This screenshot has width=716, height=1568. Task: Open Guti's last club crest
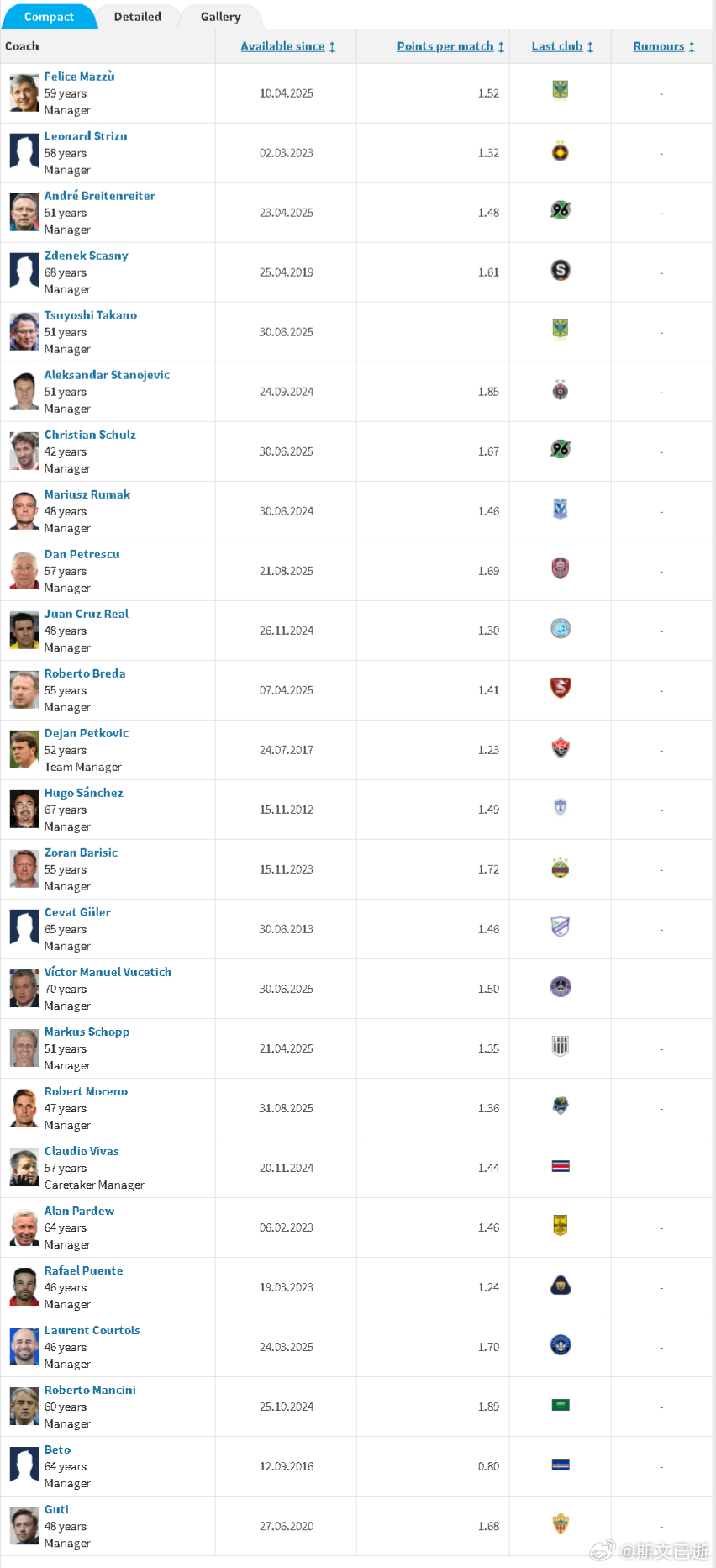point(561,1523)
